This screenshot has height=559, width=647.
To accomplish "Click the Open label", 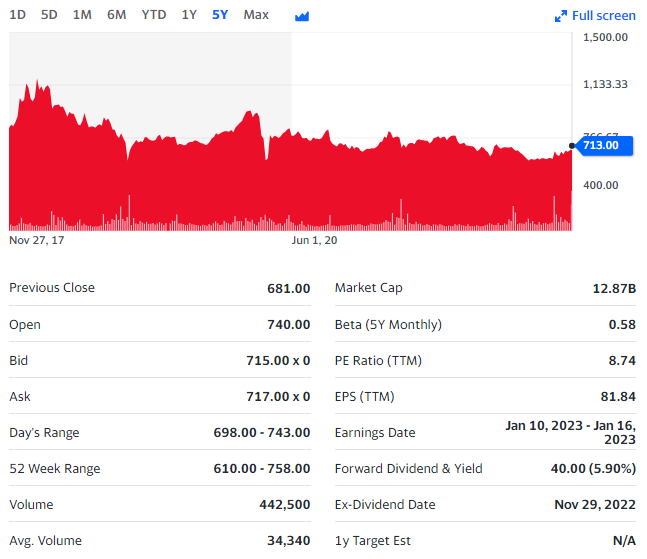I will tap(25, 325).
